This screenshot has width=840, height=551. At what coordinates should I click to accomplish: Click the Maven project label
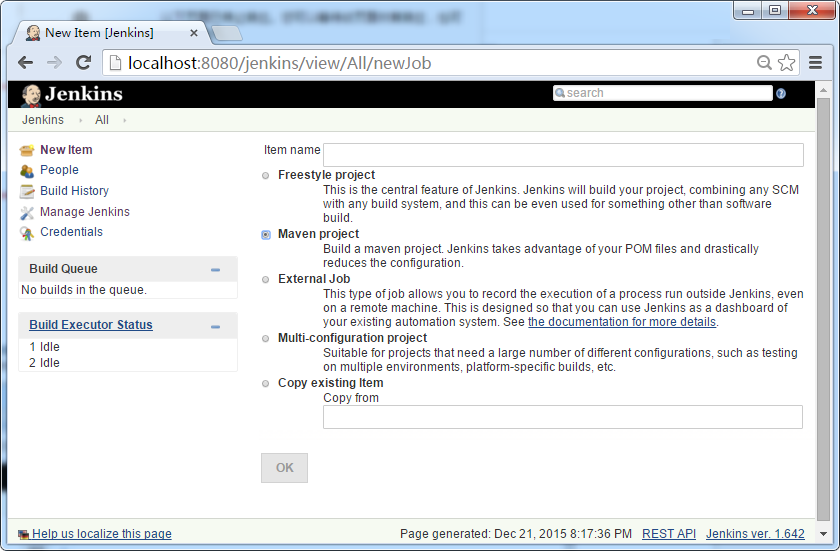pyautogui.click(x=318, y=234)
